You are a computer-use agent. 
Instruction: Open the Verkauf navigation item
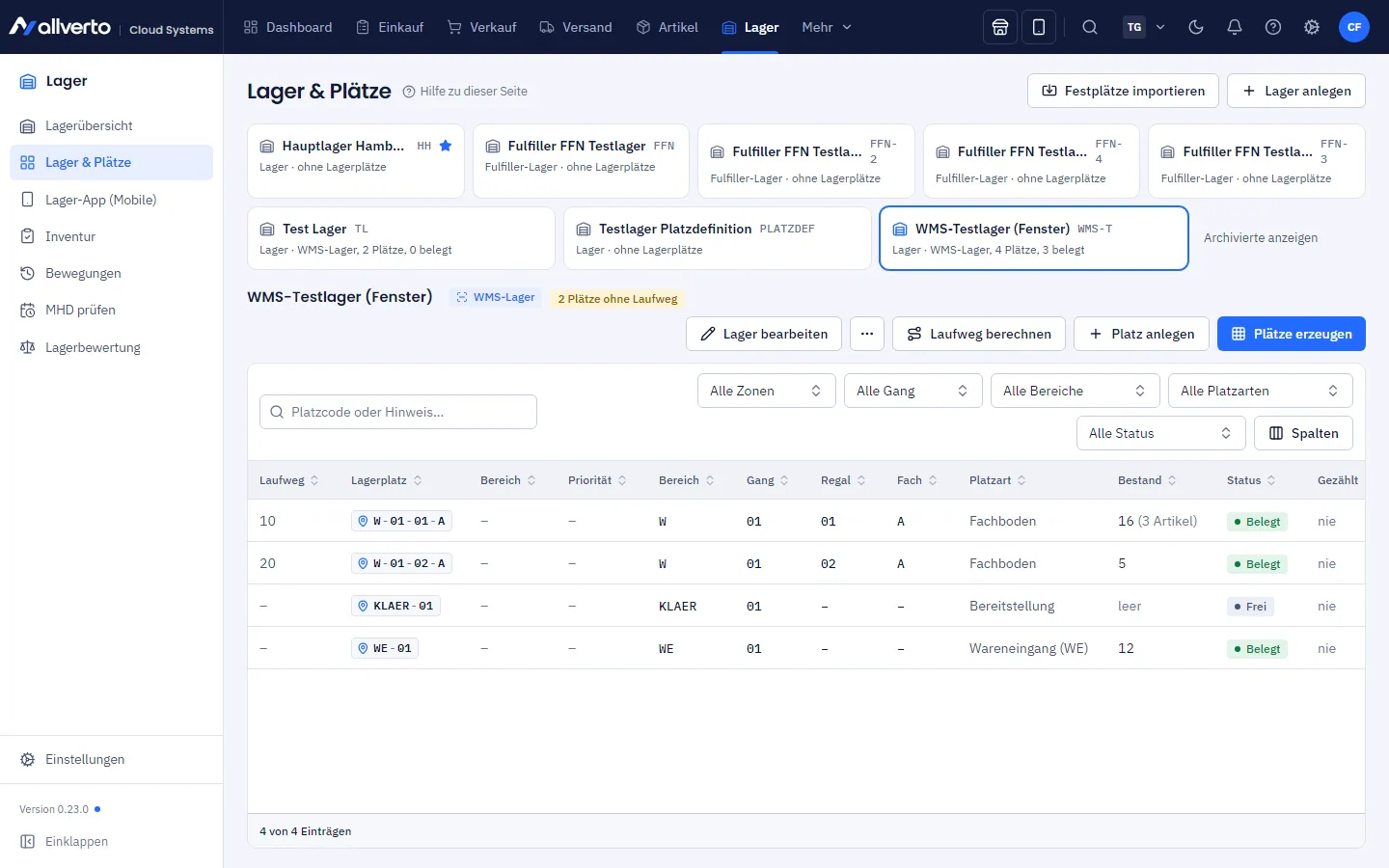(x=482, y=27)
